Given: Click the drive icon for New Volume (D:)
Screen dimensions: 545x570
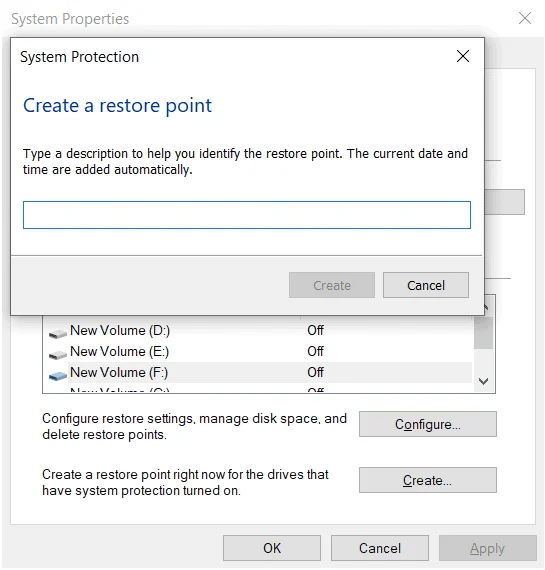Looking at the screenshot, I should point(57,333).
